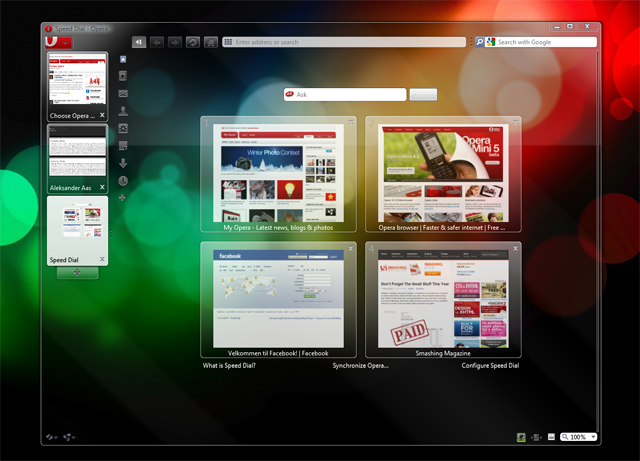The height and width of the screenshot is (461, 640).
Task: Open the 'Smashing Magazine' speed dial thumbnail
Action: [x=443, y=300]
